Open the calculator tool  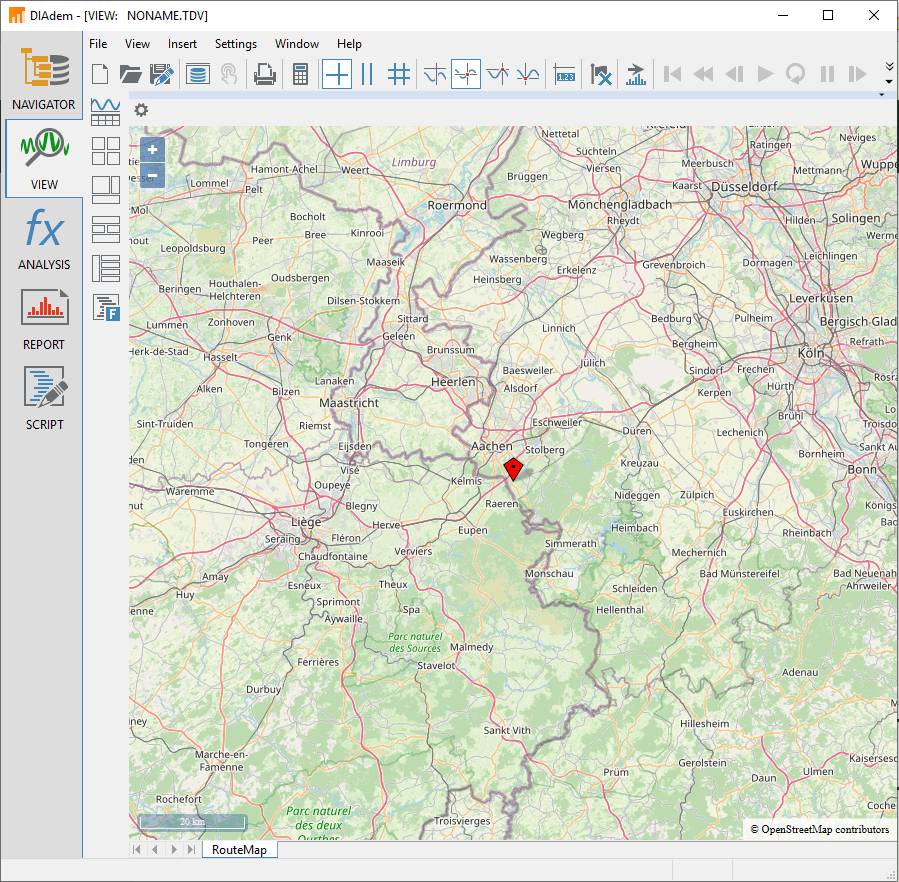click(x=300, y=75)
